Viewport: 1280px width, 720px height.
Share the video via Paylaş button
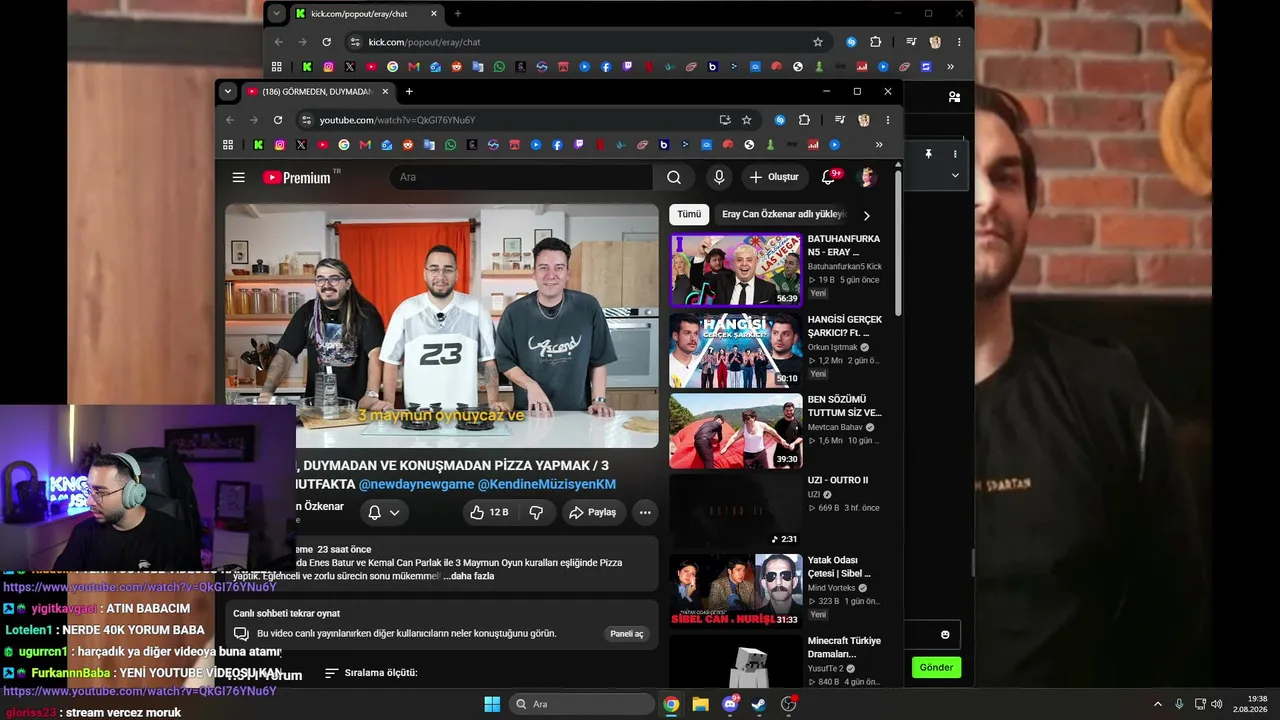(593, 512)
